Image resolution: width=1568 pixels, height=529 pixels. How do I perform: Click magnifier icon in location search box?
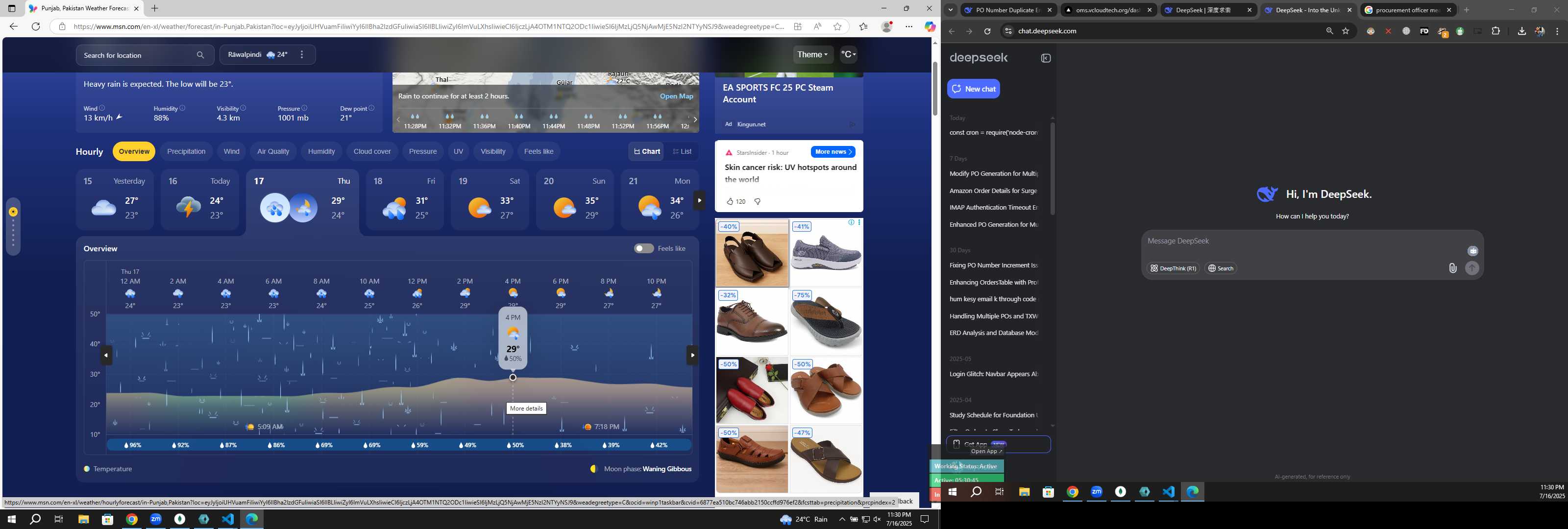(x=200, y=55)
